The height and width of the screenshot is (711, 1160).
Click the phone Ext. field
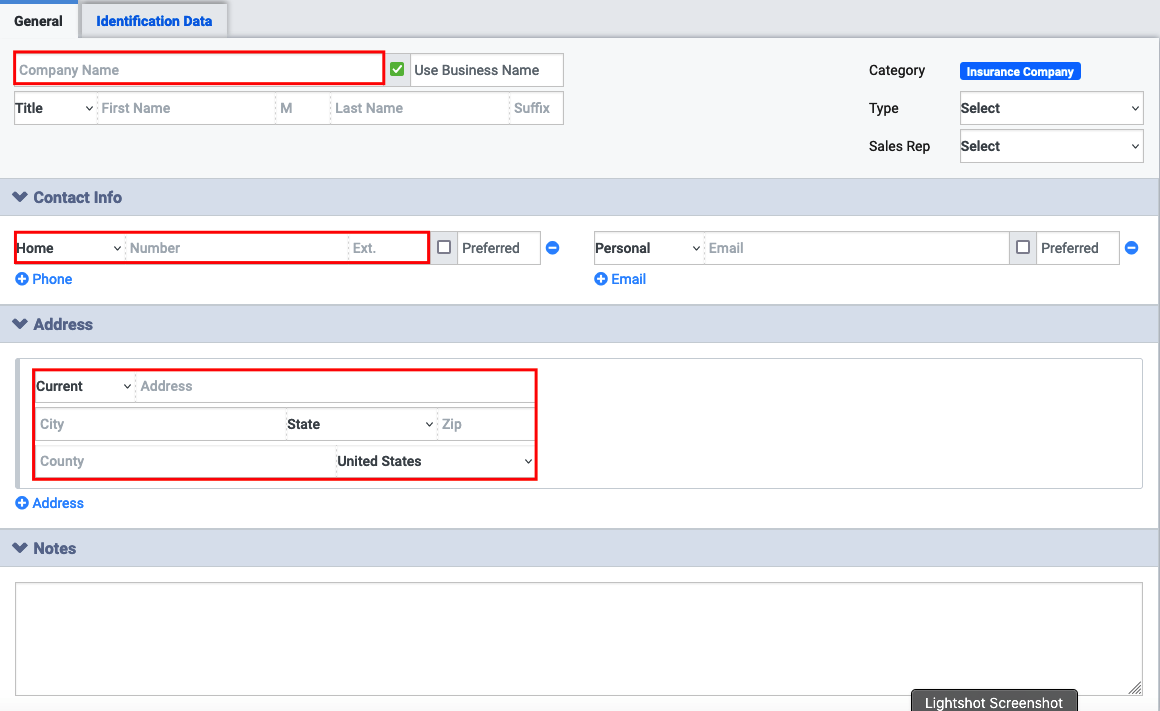pos(388,248)
